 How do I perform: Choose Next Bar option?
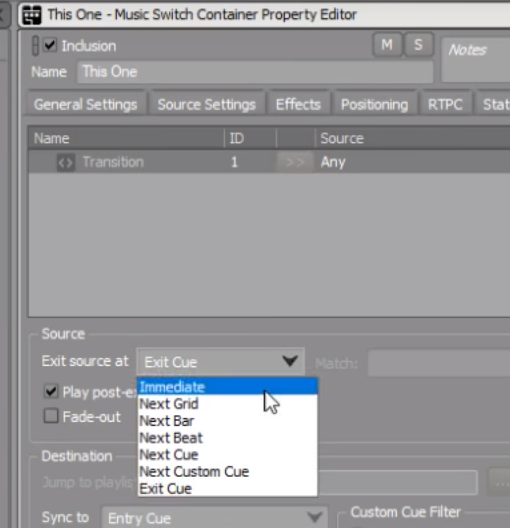pyautogui.click(x=228, y=421)
